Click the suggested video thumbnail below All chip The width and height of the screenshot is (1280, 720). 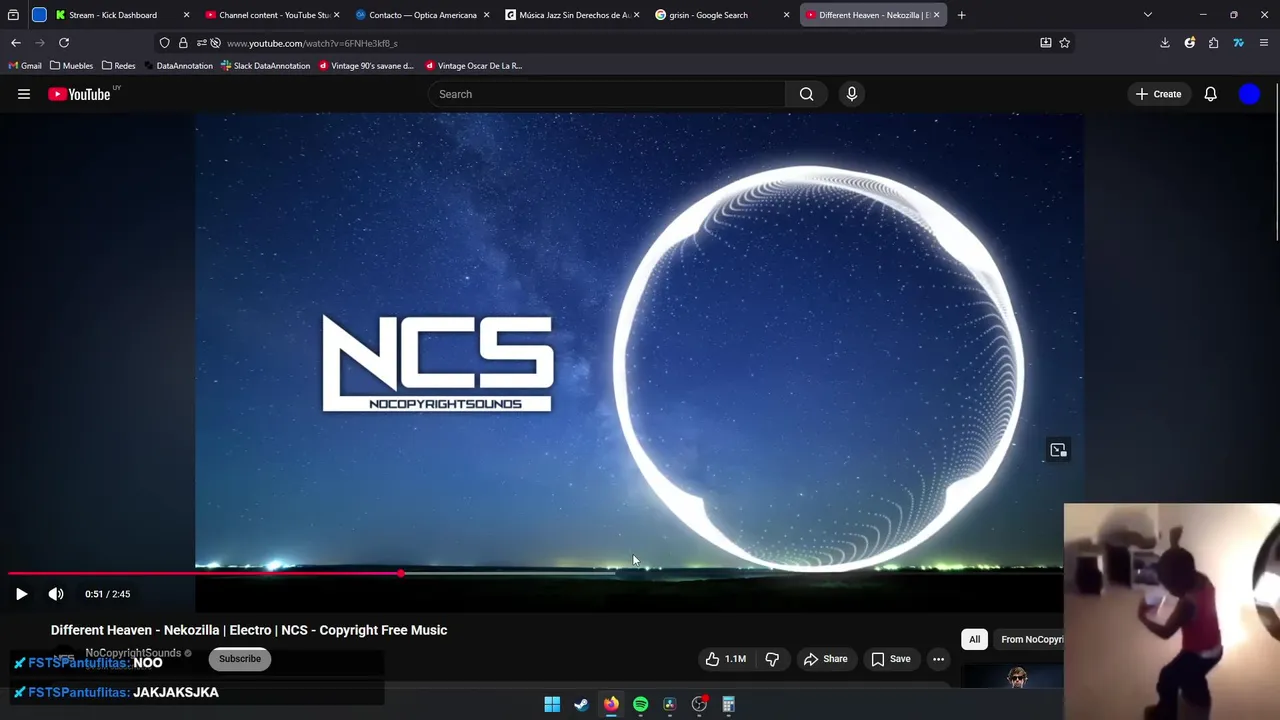(1012, 677)
